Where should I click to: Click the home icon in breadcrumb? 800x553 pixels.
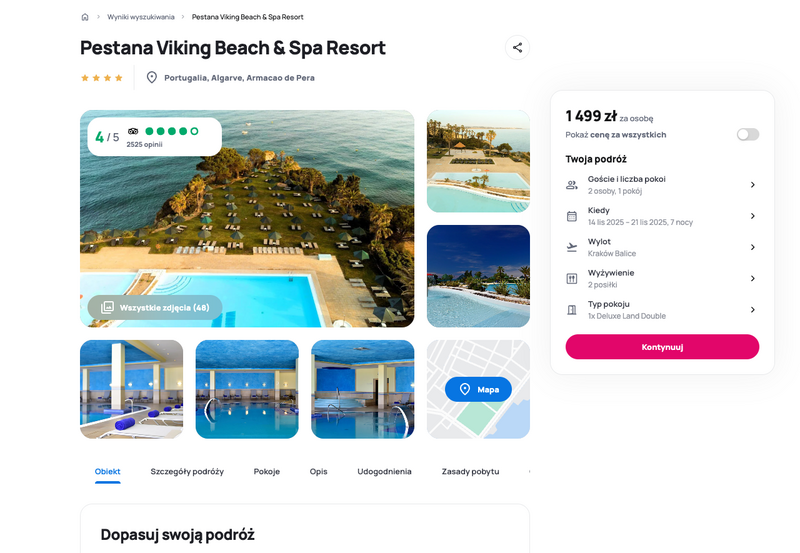click(x=85, y=17)
